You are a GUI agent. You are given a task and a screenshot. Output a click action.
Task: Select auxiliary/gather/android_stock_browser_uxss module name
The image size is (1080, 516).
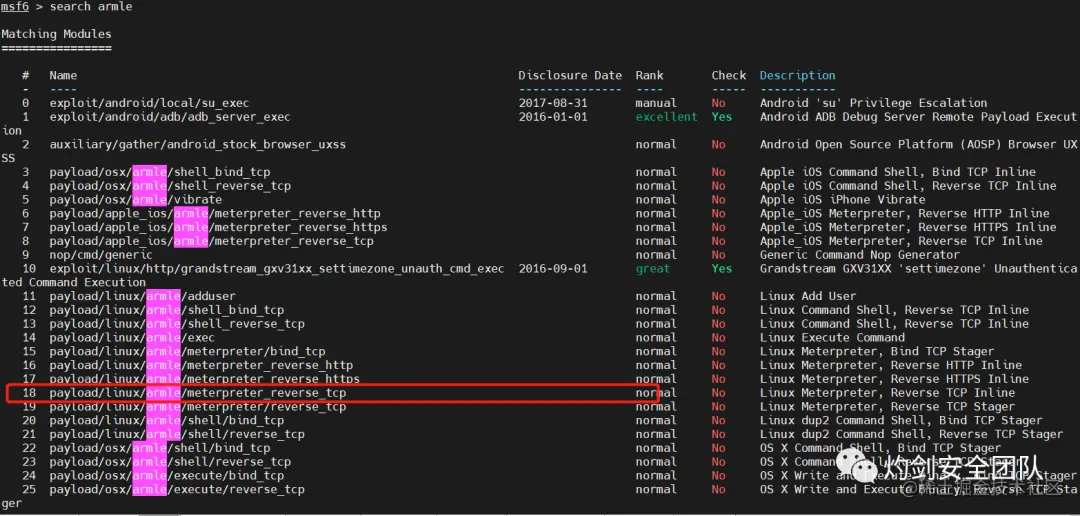(x=198, y=144)
